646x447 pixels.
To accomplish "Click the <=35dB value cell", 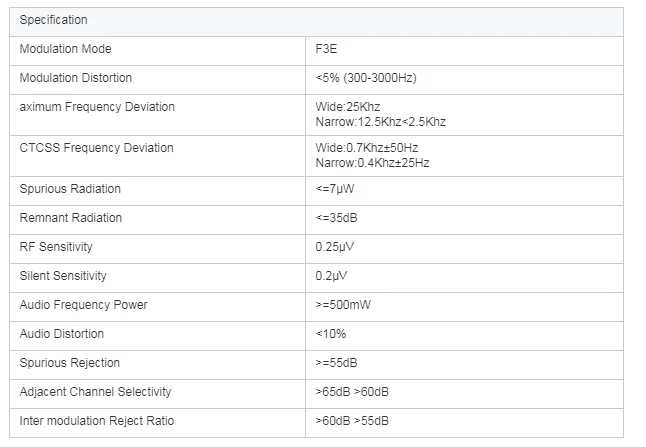I will pos(337,218).
